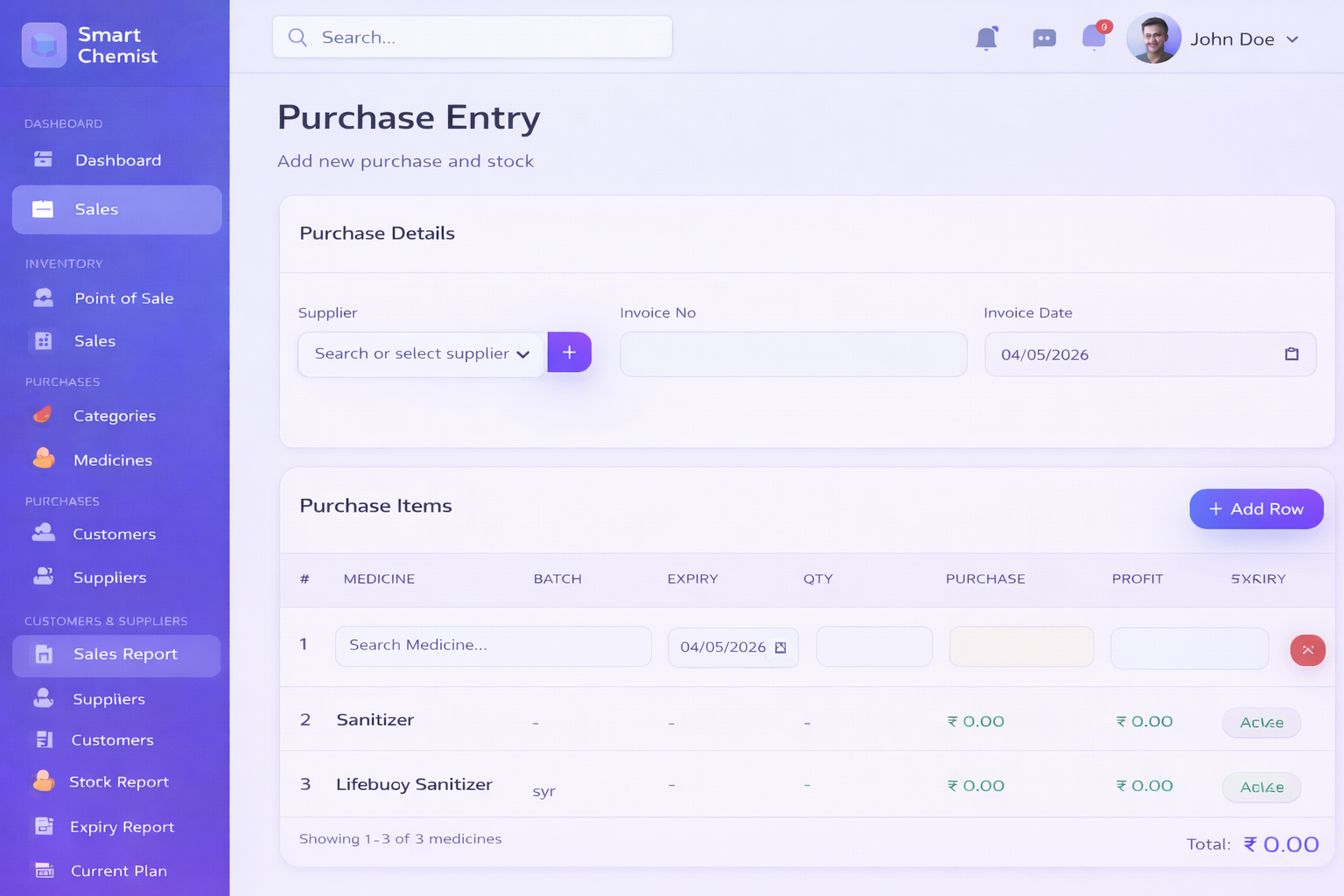Image resolution: width=1344 pixels, height=896 pixels.
Task: Click John Doe's profile avatar
Action: point(1153,38)
